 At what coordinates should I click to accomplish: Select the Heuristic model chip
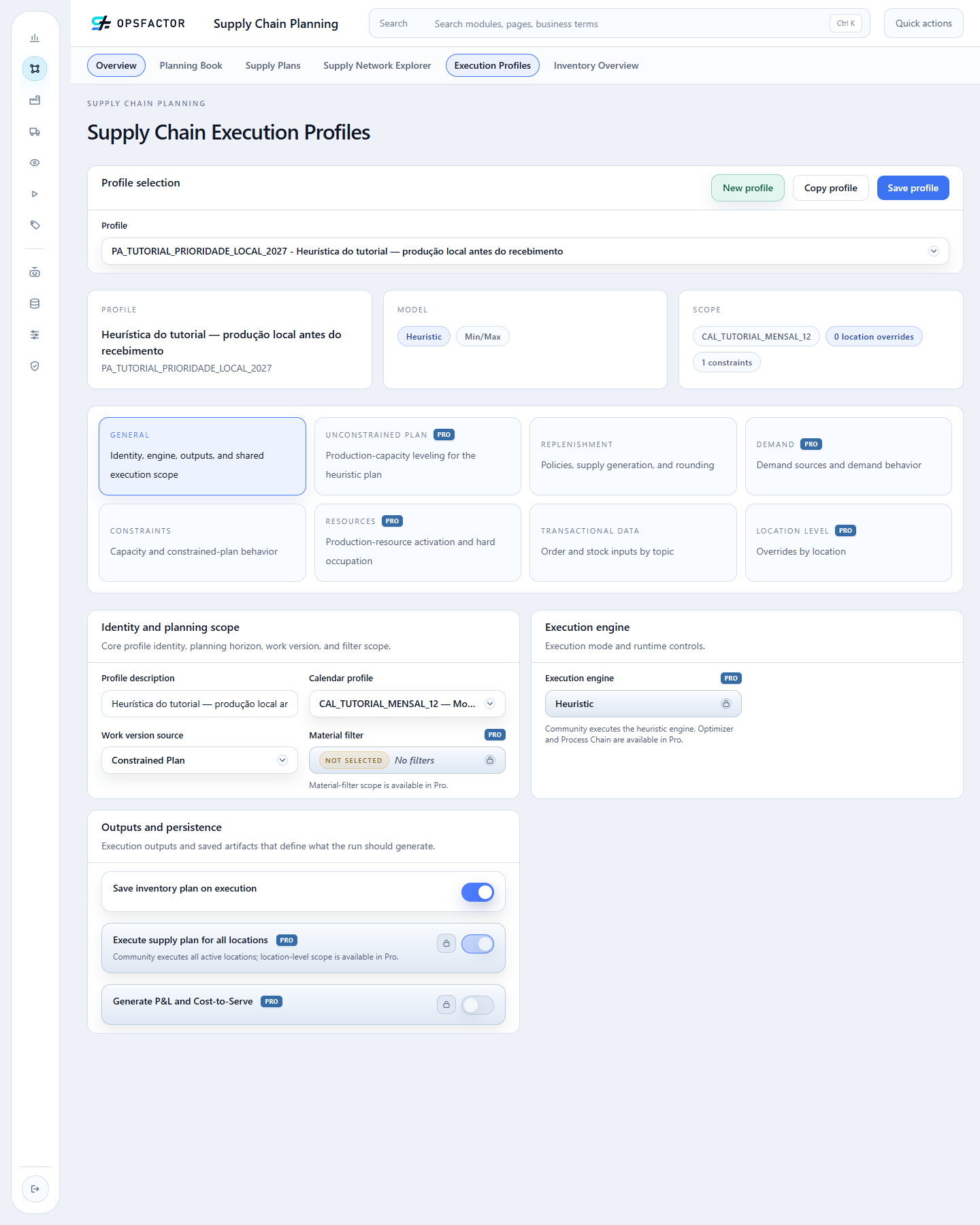pyautogui.click(x=424, y=337)
